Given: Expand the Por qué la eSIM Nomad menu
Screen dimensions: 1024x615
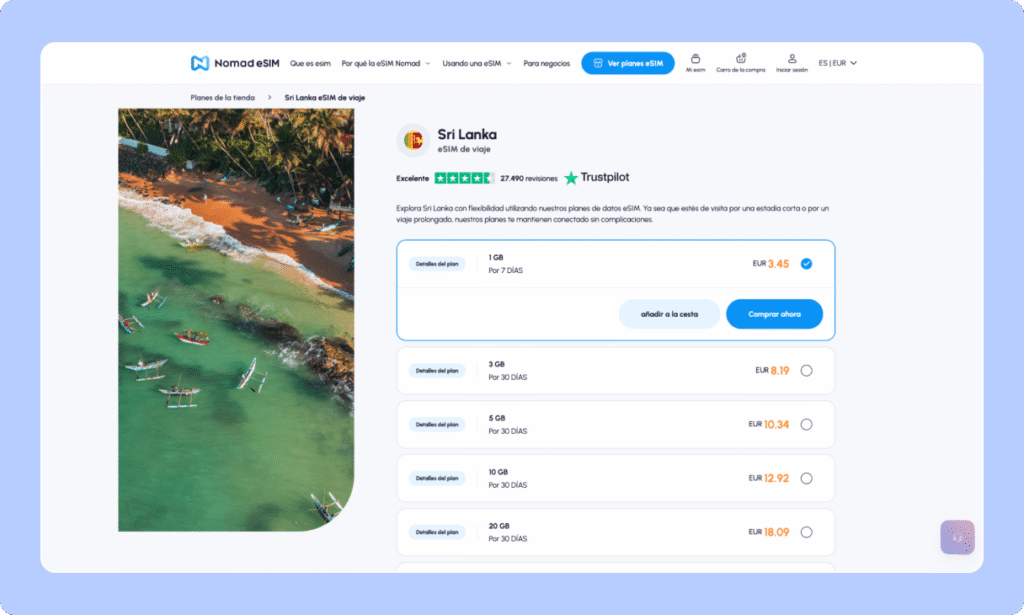Looking at the screenshot, I should [385, 63].
